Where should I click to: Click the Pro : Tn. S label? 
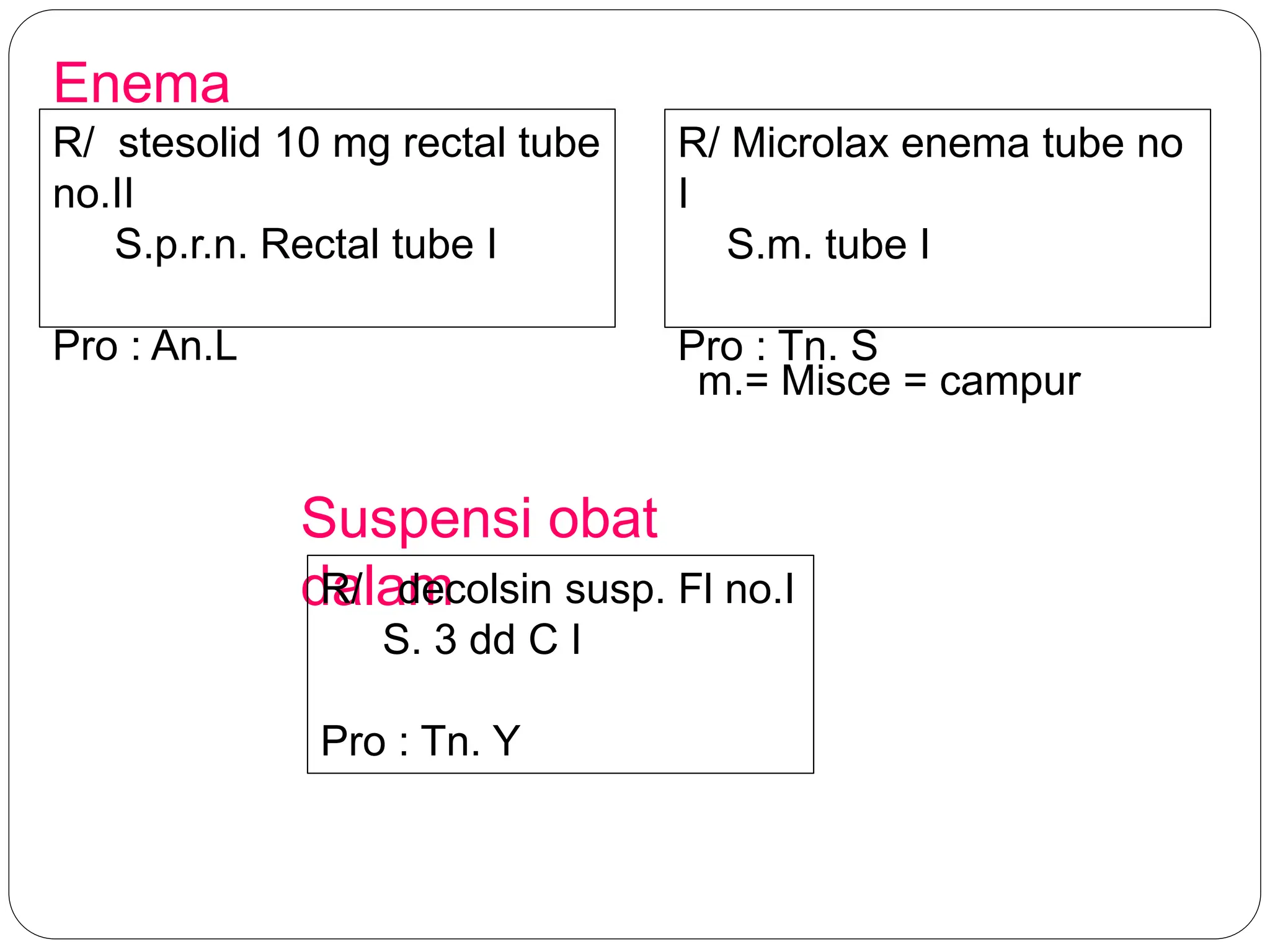point(778,345)
